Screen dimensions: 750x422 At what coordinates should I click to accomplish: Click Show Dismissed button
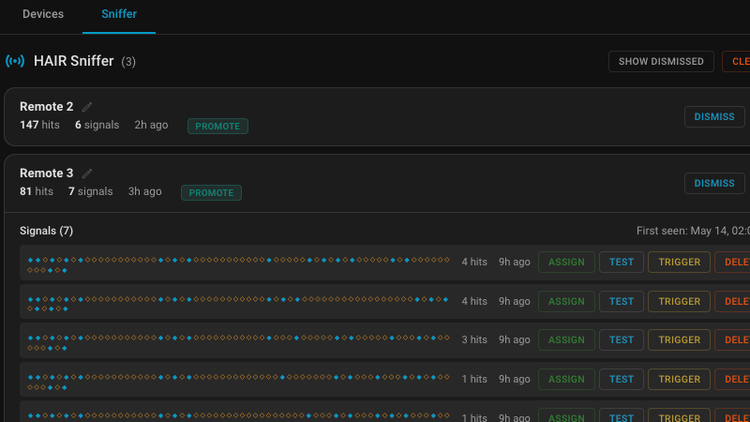pyautogui.click(x=661, y=61)
